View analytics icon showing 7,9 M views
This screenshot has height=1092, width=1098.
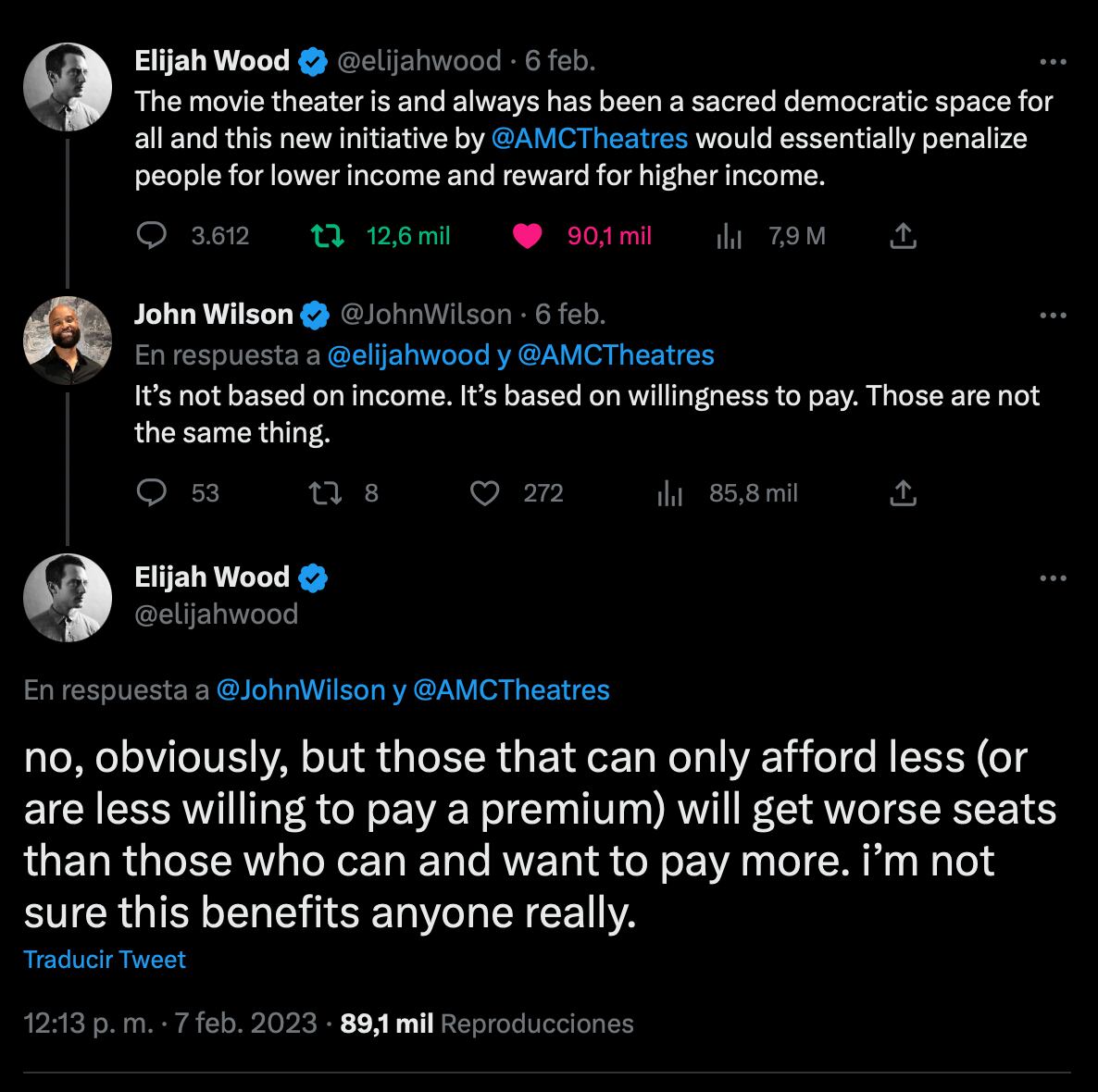coord(730,237)
